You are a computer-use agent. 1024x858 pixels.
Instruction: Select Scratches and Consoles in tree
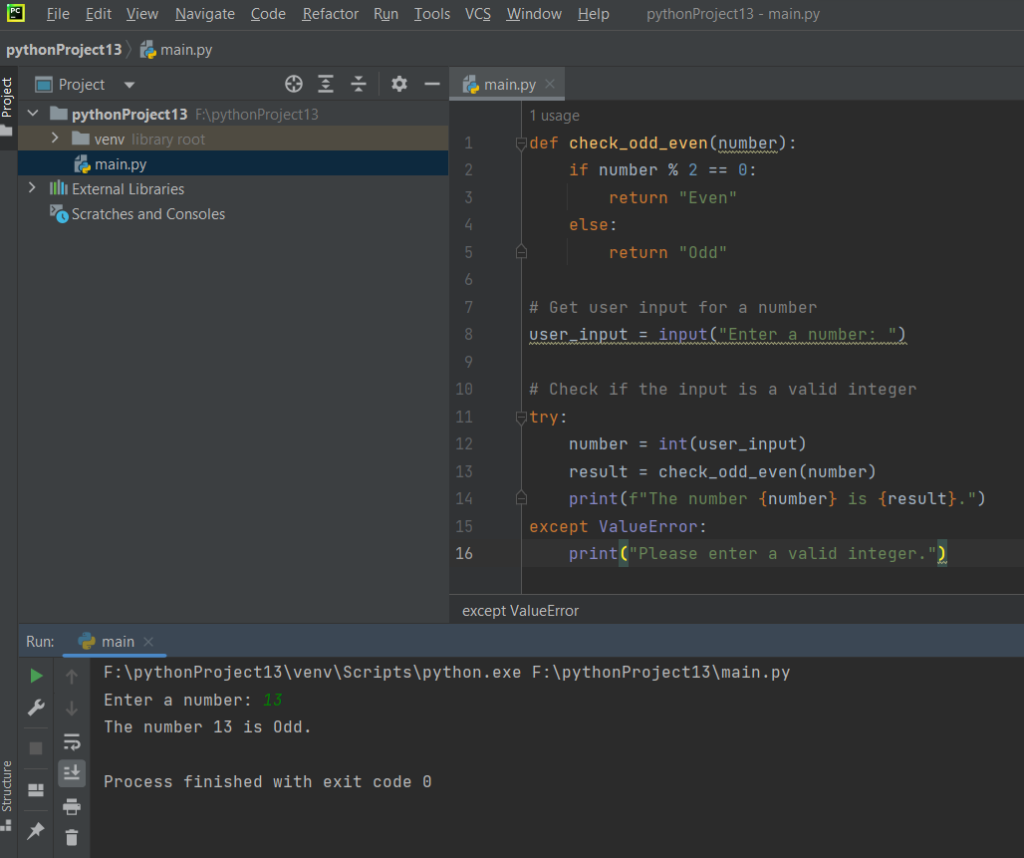(x=148, y=214)
